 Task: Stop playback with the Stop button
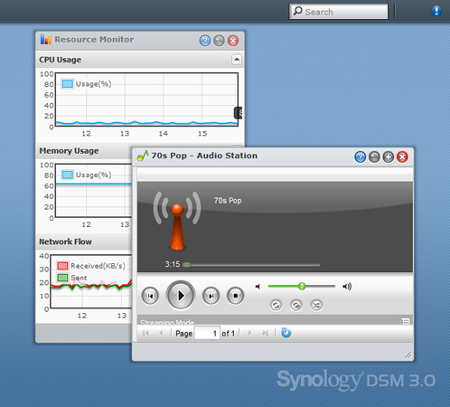(235, 296)
